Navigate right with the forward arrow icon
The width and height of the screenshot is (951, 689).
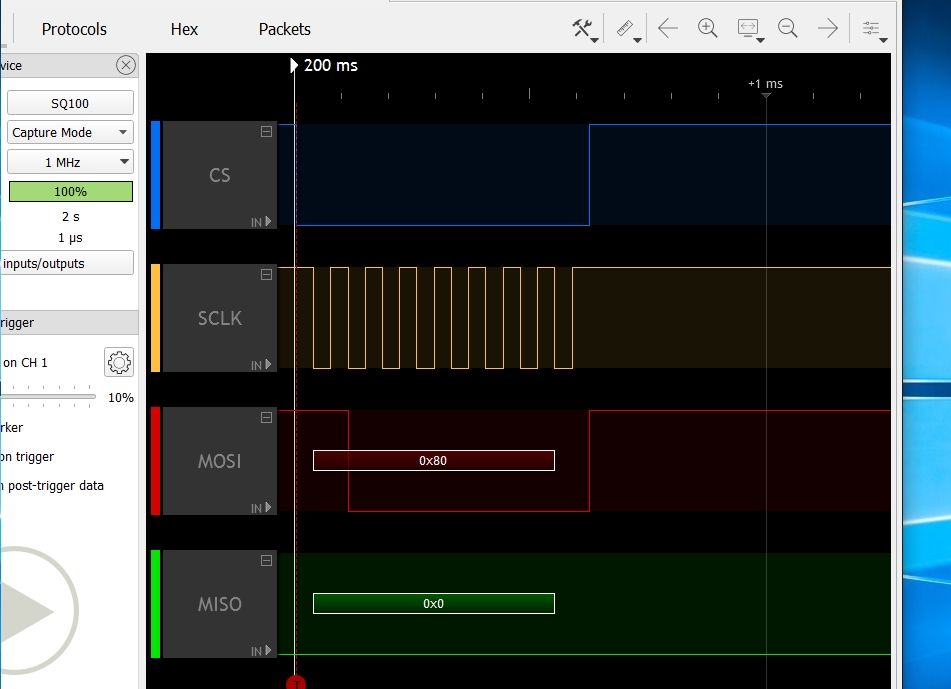827,27
